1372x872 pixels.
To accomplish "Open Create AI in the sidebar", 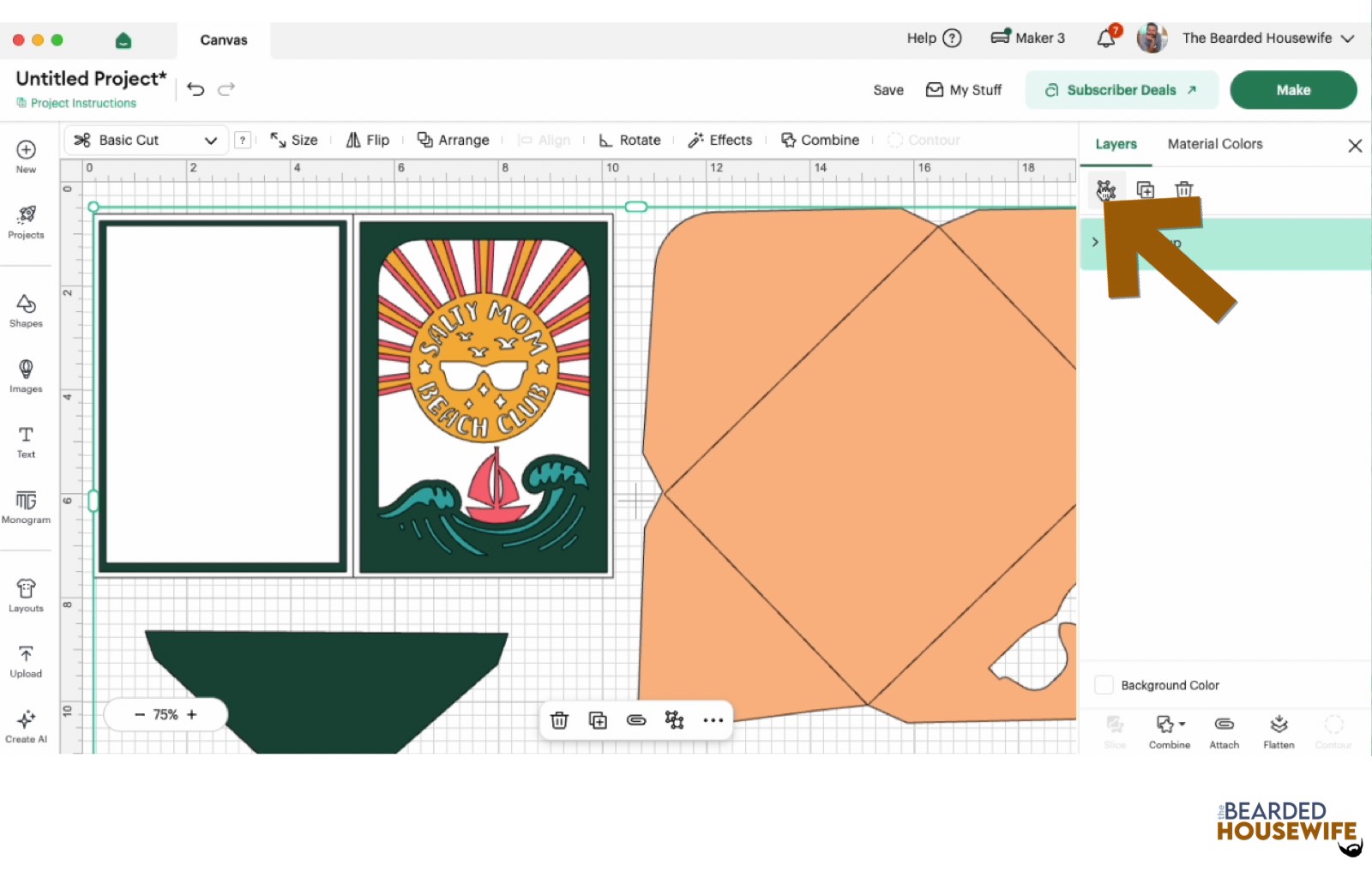I will [x=26, y=727].
